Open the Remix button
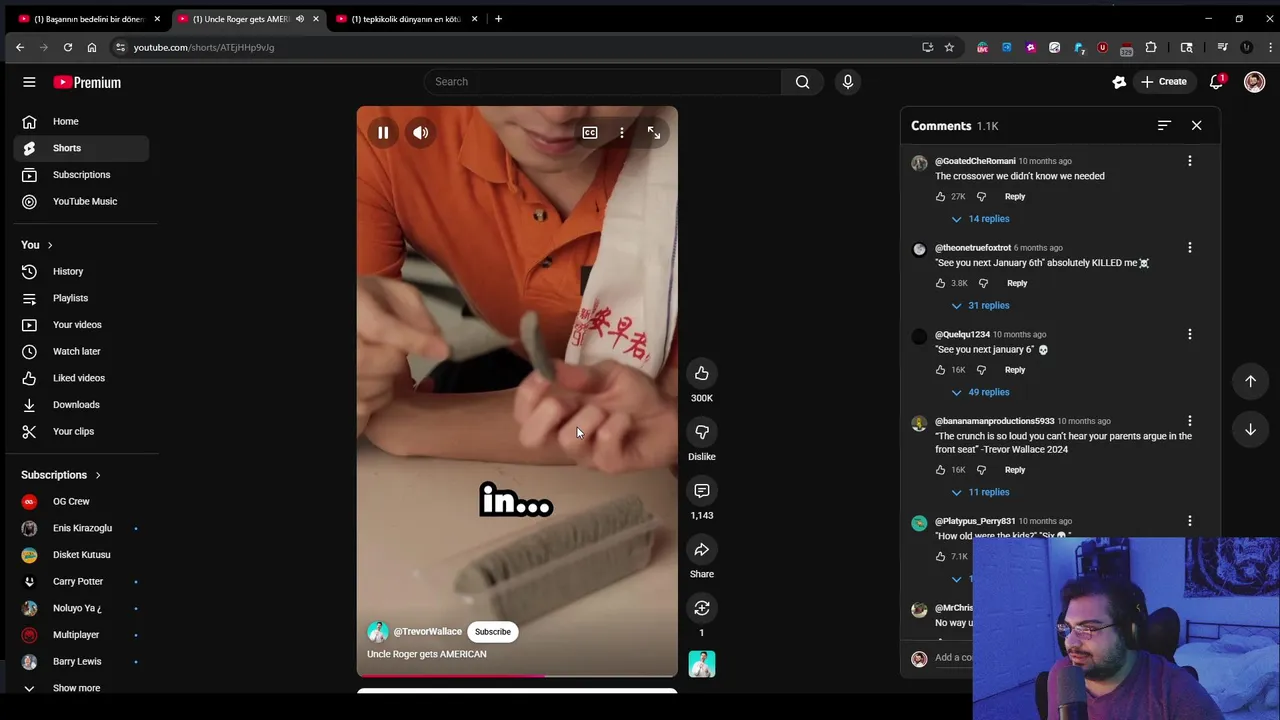1280x720 pixels. point(702,608)
